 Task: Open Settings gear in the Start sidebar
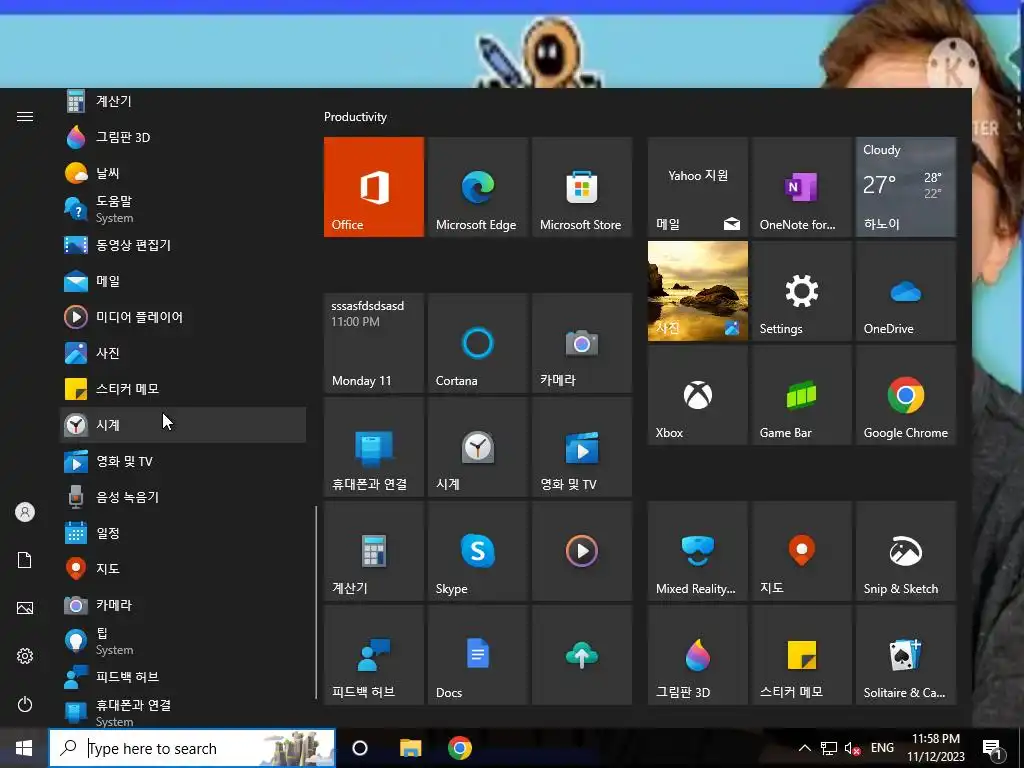25,656
